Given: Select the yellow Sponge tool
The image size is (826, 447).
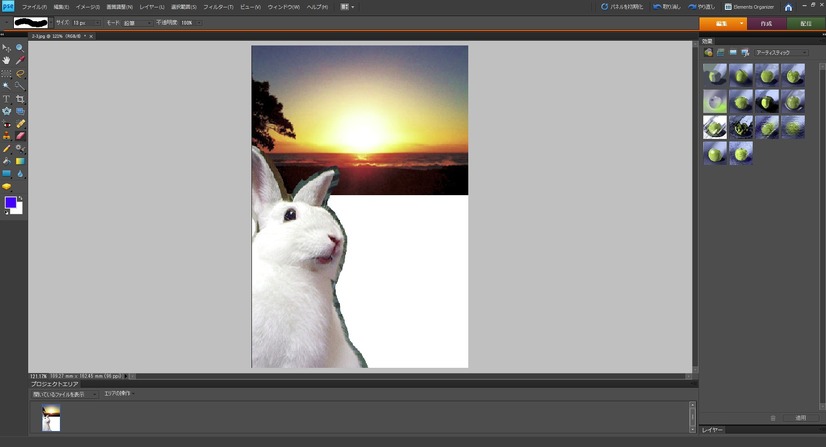Looking at the screenshot, I should click(6, 186).
